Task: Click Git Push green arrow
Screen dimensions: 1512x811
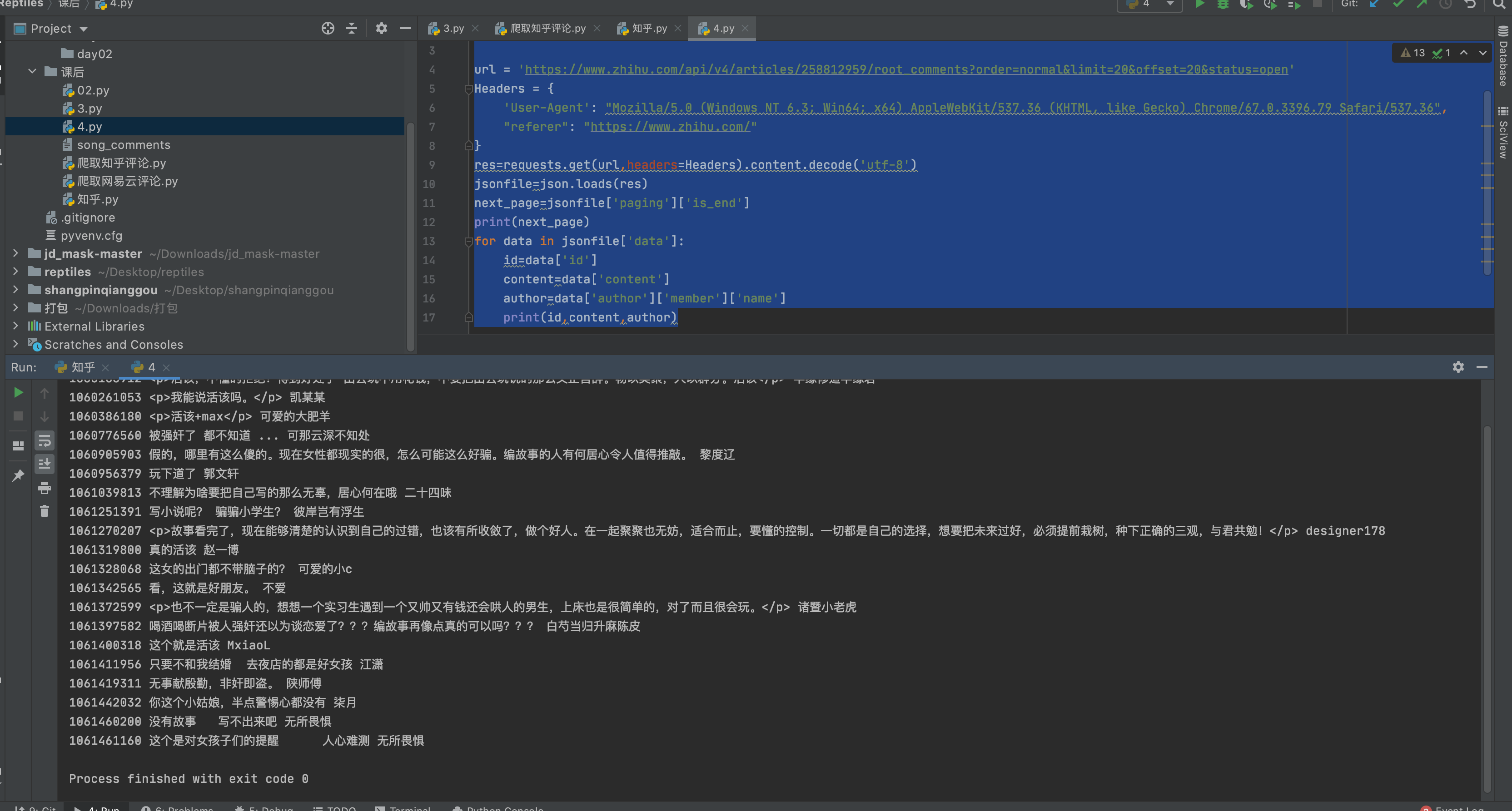Action: click(x=1422, y=4)
